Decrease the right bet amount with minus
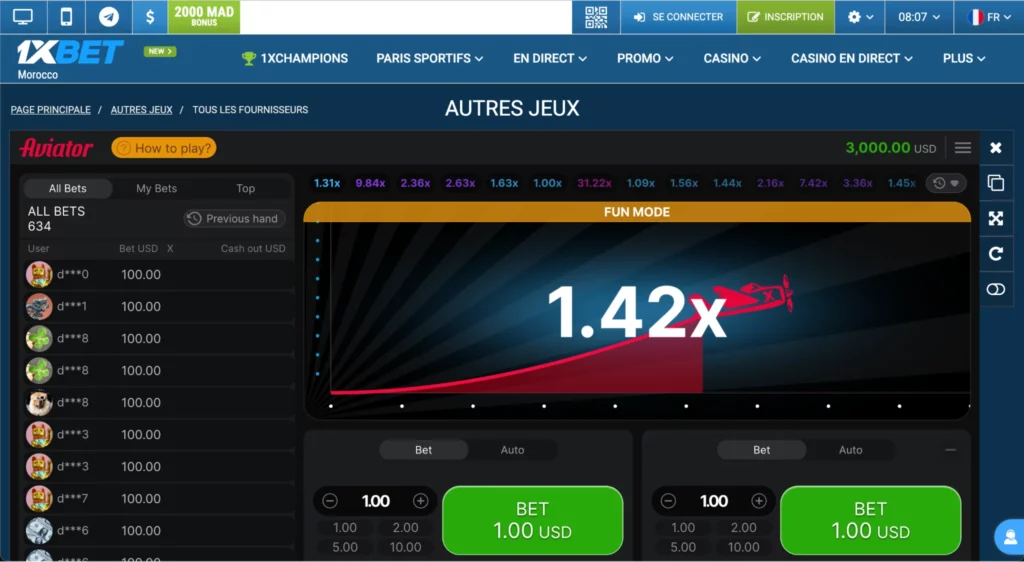Image resolution: width=1024 pixels, height=562 pixels. point(668,501)
